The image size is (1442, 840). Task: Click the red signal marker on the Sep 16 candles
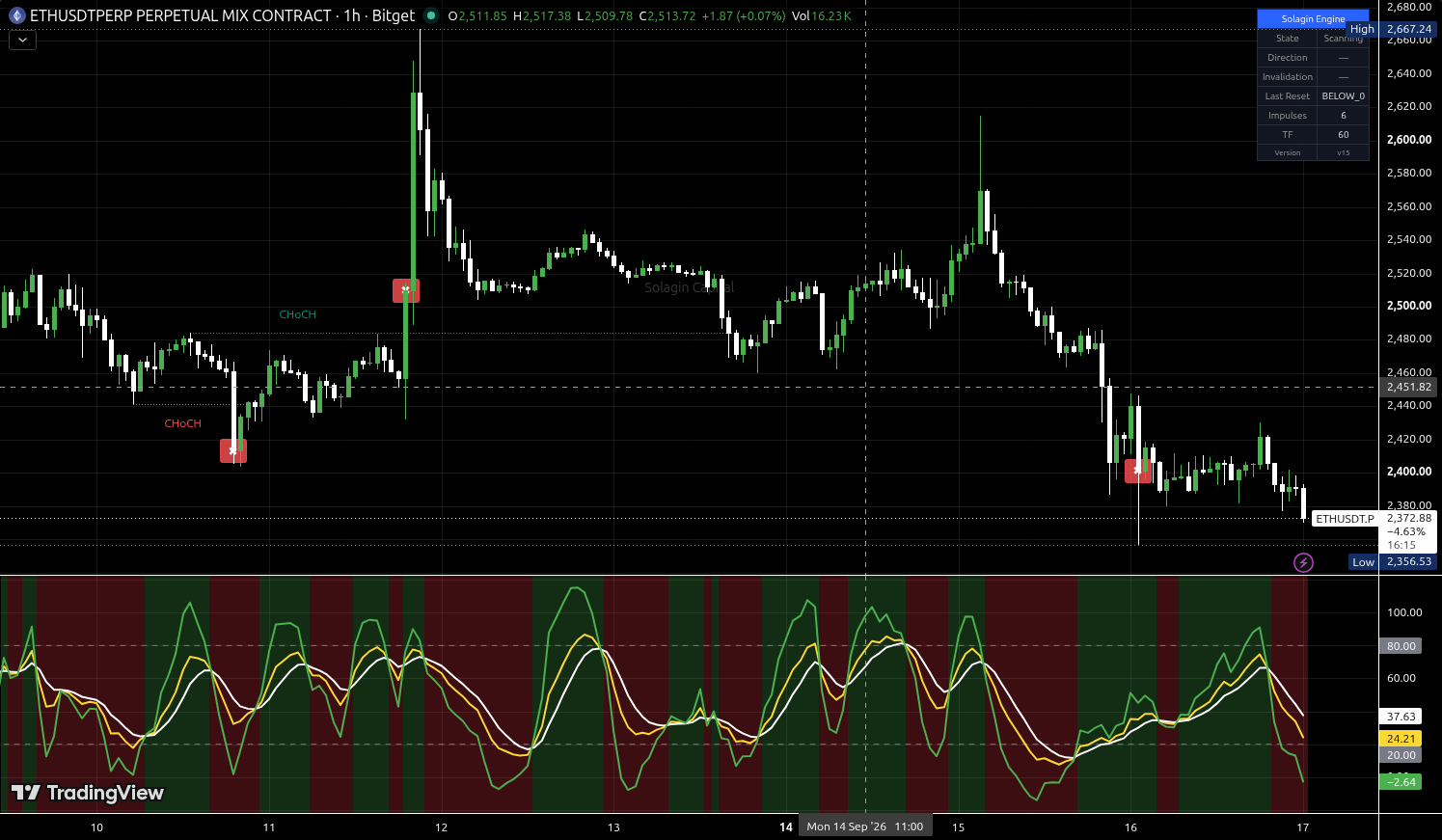point(1138,471)
